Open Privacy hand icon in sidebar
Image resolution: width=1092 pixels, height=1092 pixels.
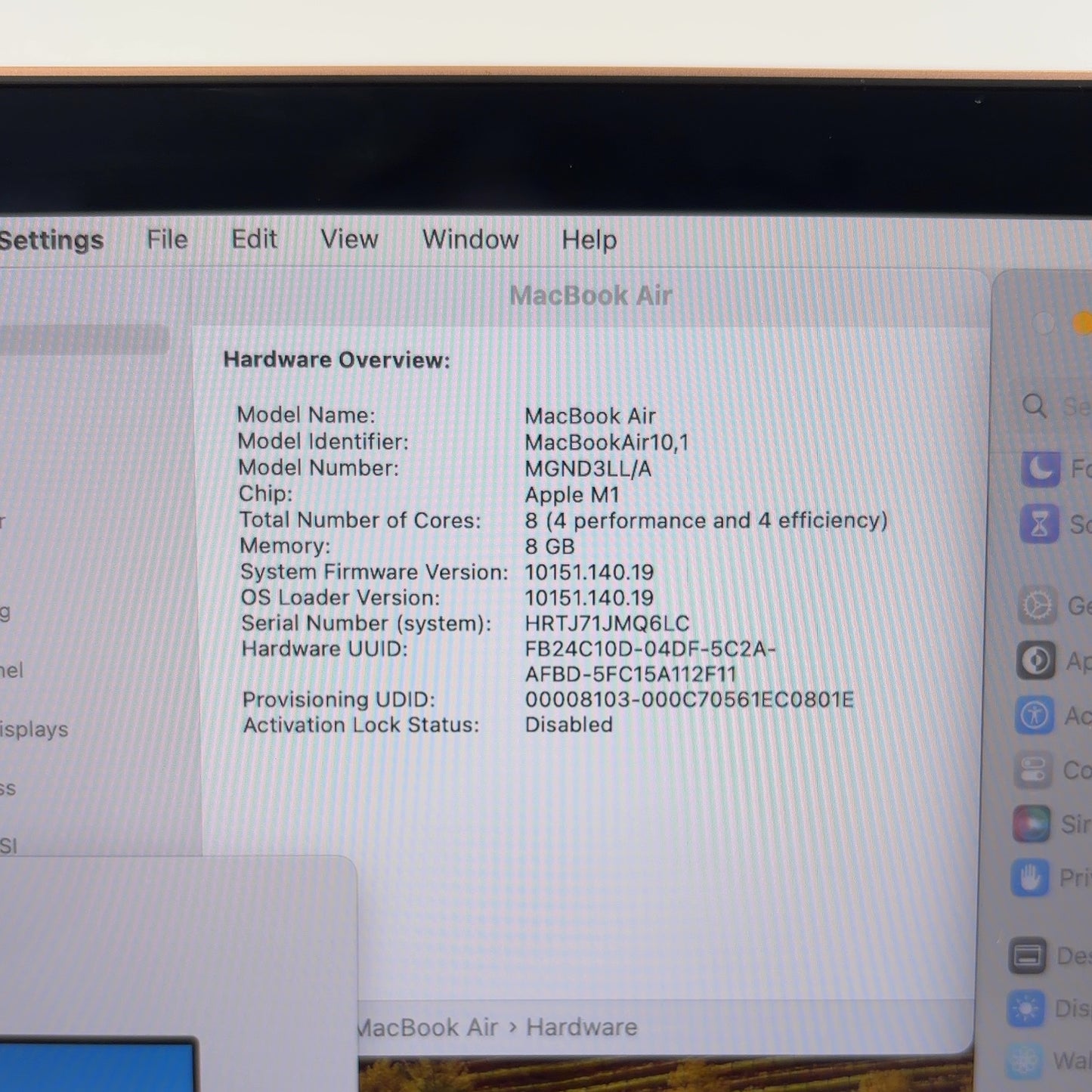coord(1030,878)
